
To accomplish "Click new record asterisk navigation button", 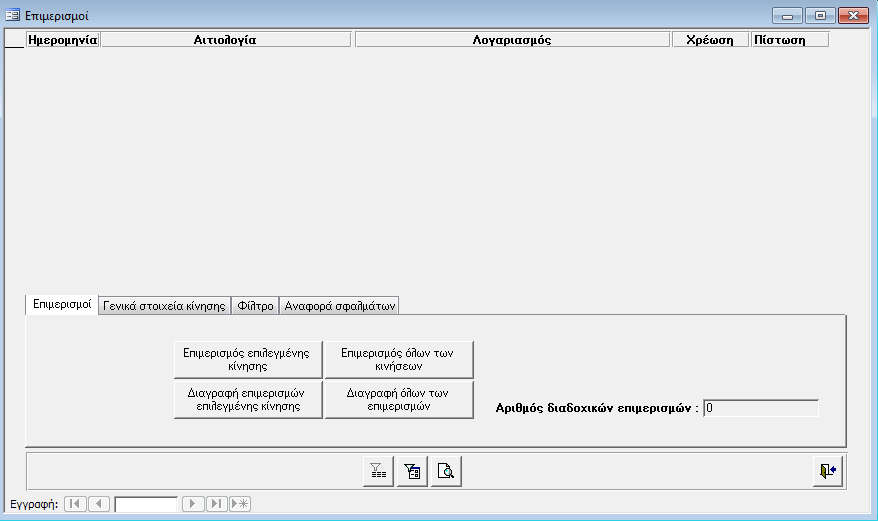I will (240, 504).
